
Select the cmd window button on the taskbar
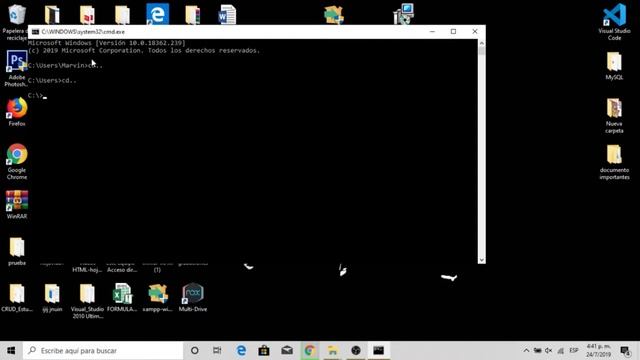coord(378,351)
